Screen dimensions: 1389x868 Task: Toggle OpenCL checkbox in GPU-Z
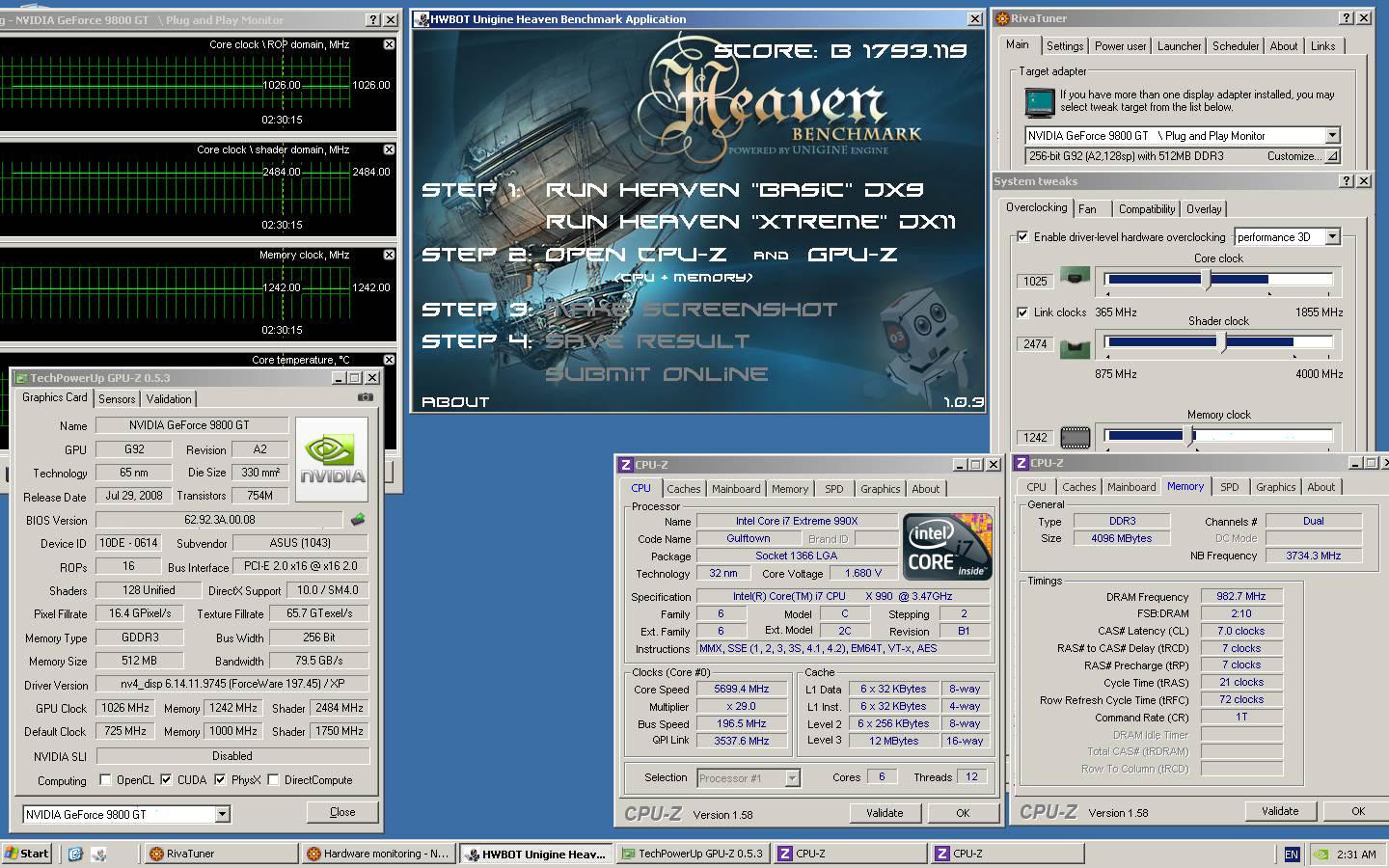tap(105, 780)
